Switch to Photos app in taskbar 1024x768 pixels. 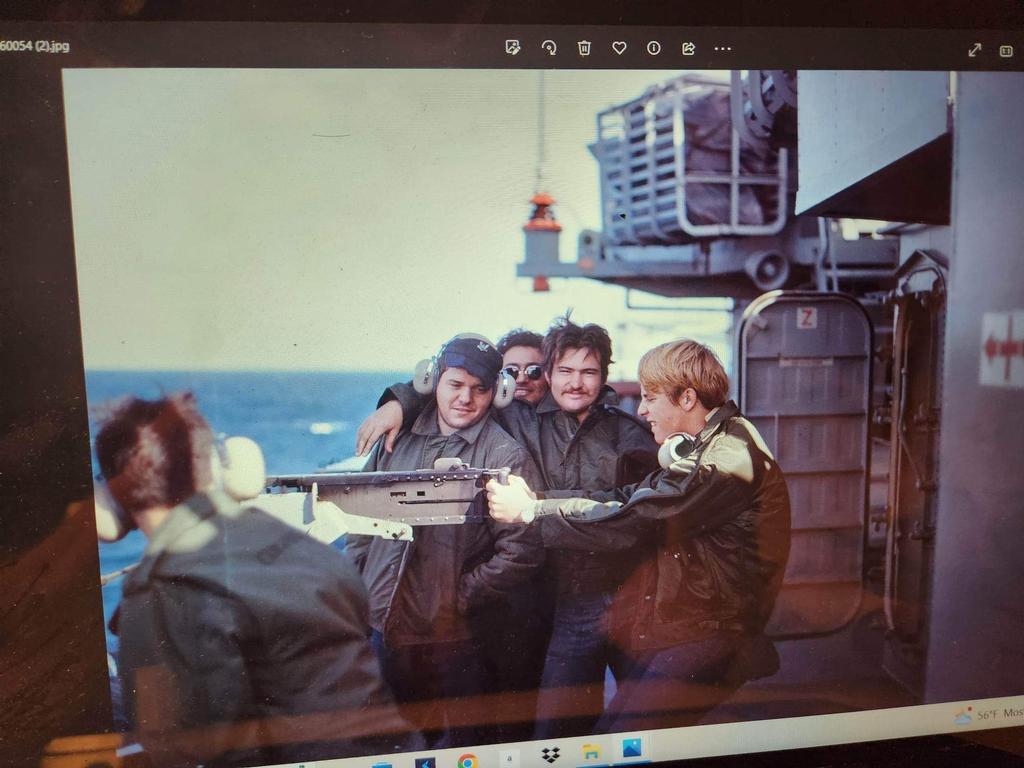[631, 747]
